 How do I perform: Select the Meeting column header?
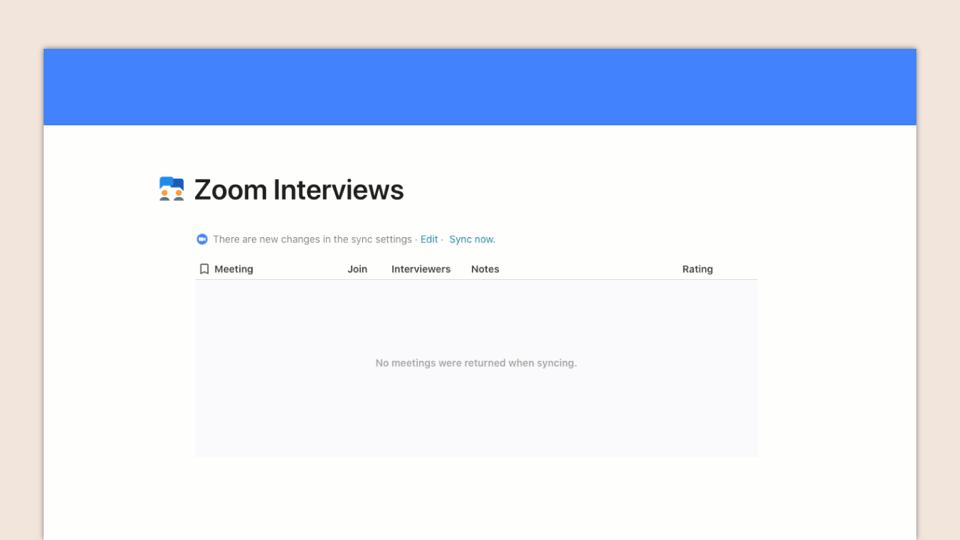point(233,269)
